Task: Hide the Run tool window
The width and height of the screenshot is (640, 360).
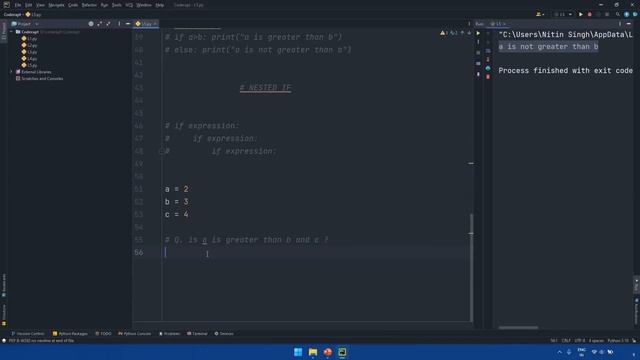Action: tap(629, 24)
